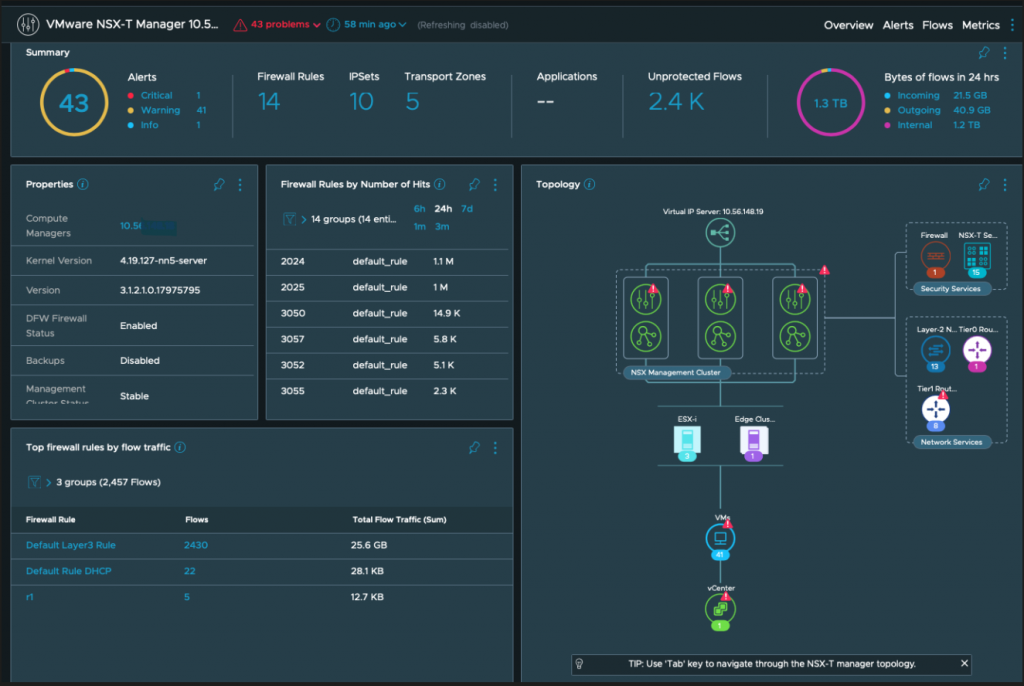The width and height of the screenshot is (1024, 686).
Task: Click the Tier1 Router icon in Network Services
Action: coord(936,409)
